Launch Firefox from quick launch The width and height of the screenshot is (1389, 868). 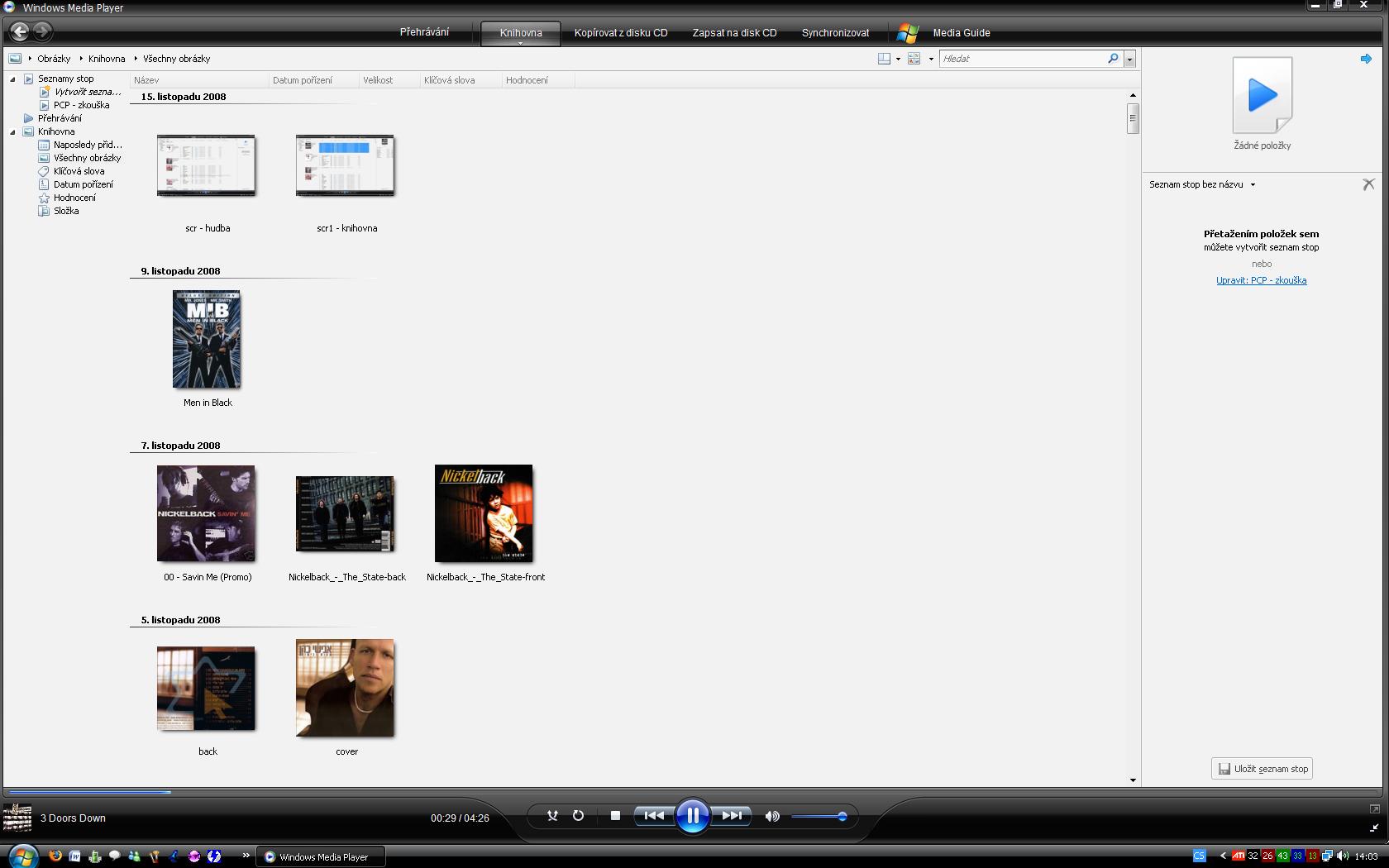(55, 856)
